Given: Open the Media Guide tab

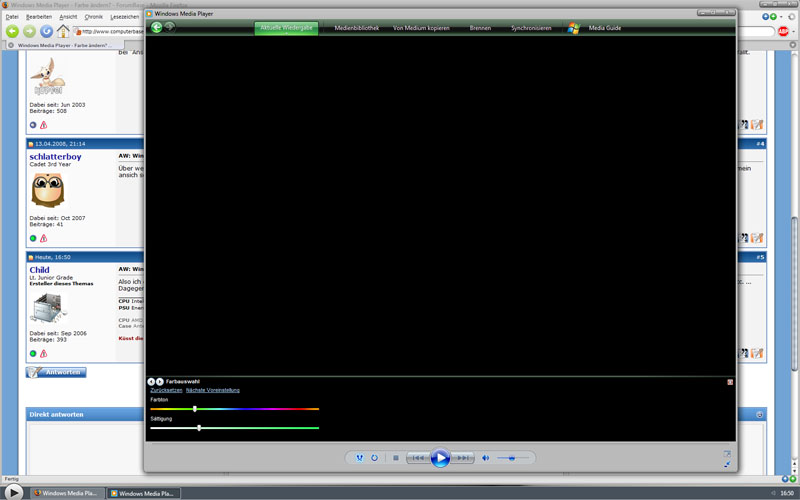Looking at the screenshot, I should (x=605, y=28).
